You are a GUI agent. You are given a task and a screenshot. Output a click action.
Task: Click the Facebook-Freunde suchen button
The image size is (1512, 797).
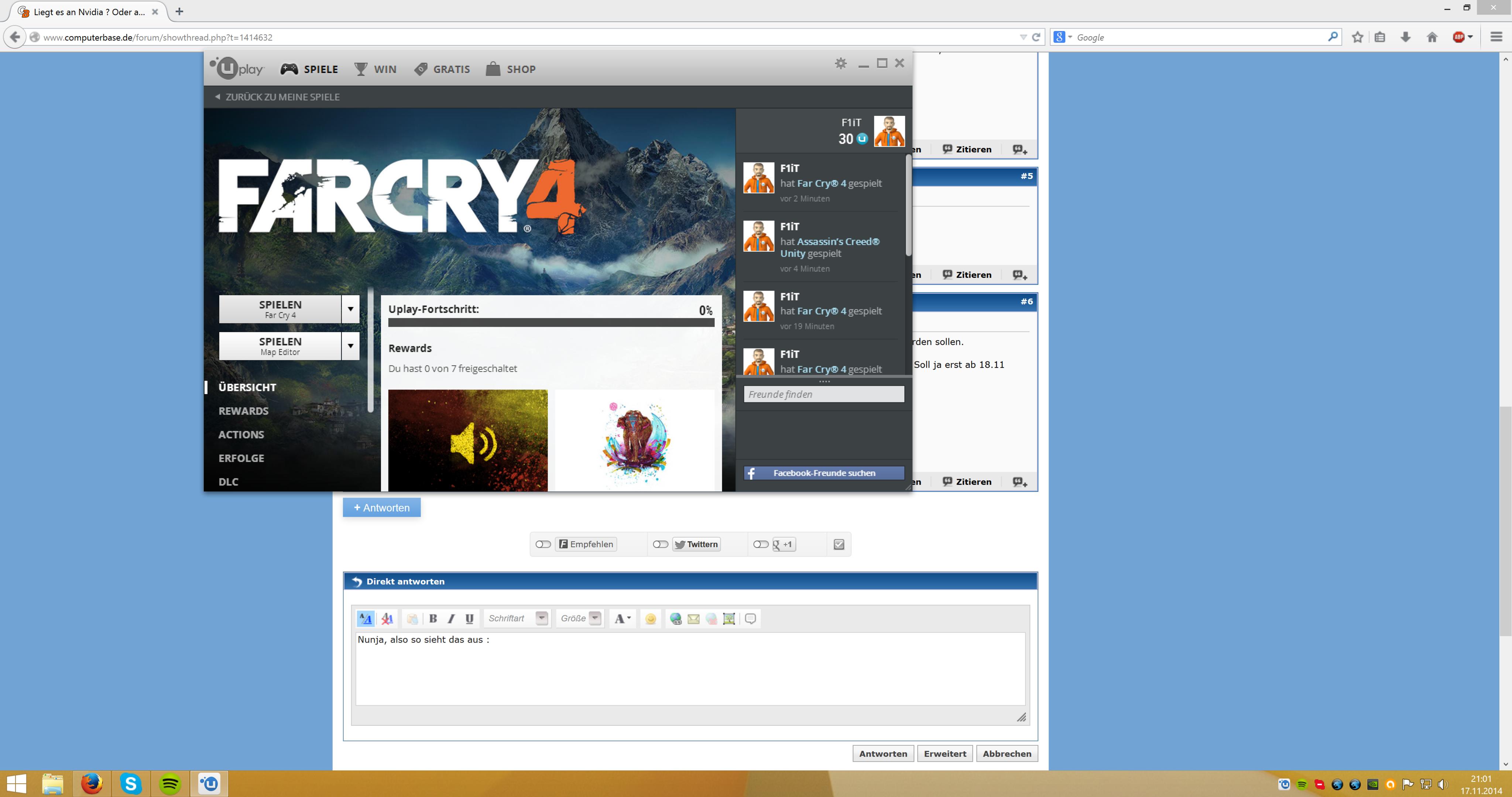[823, 473]
